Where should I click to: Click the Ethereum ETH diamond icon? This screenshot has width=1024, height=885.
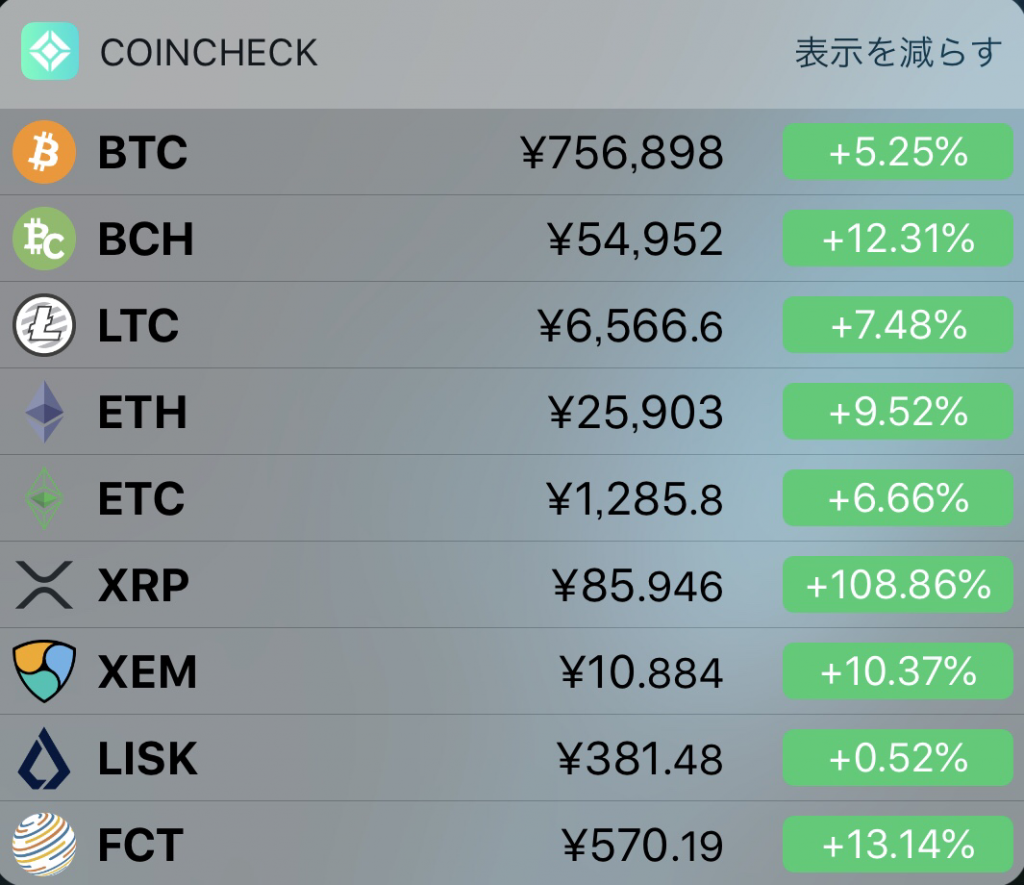point(44,411)
